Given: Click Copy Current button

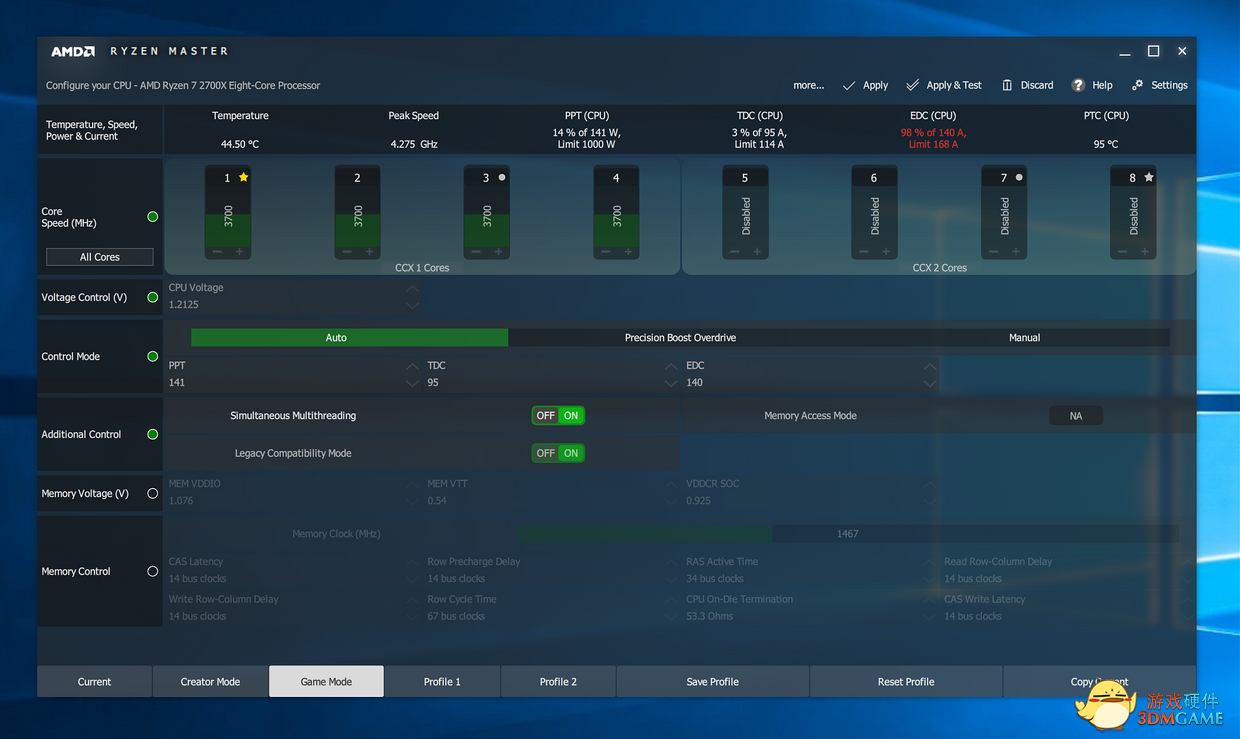Looking at the screenshot, I should (x=1099, y=681).
